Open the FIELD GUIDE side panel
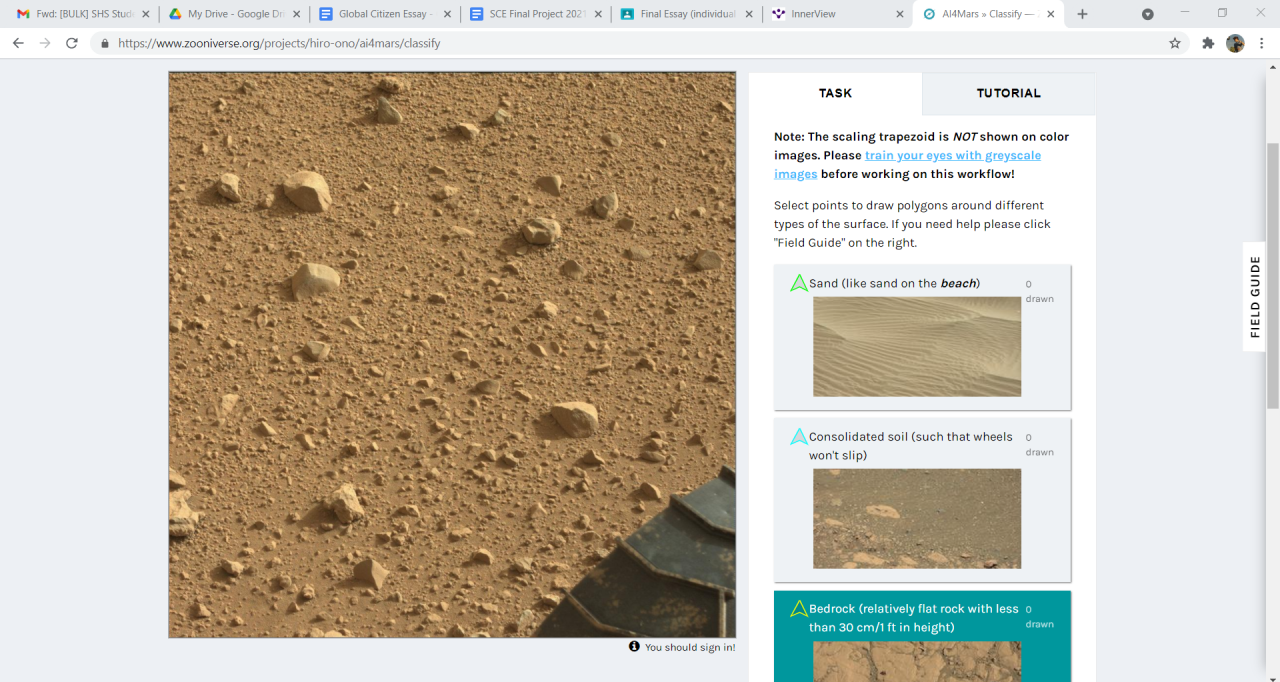 click(x=1255, y=296)
